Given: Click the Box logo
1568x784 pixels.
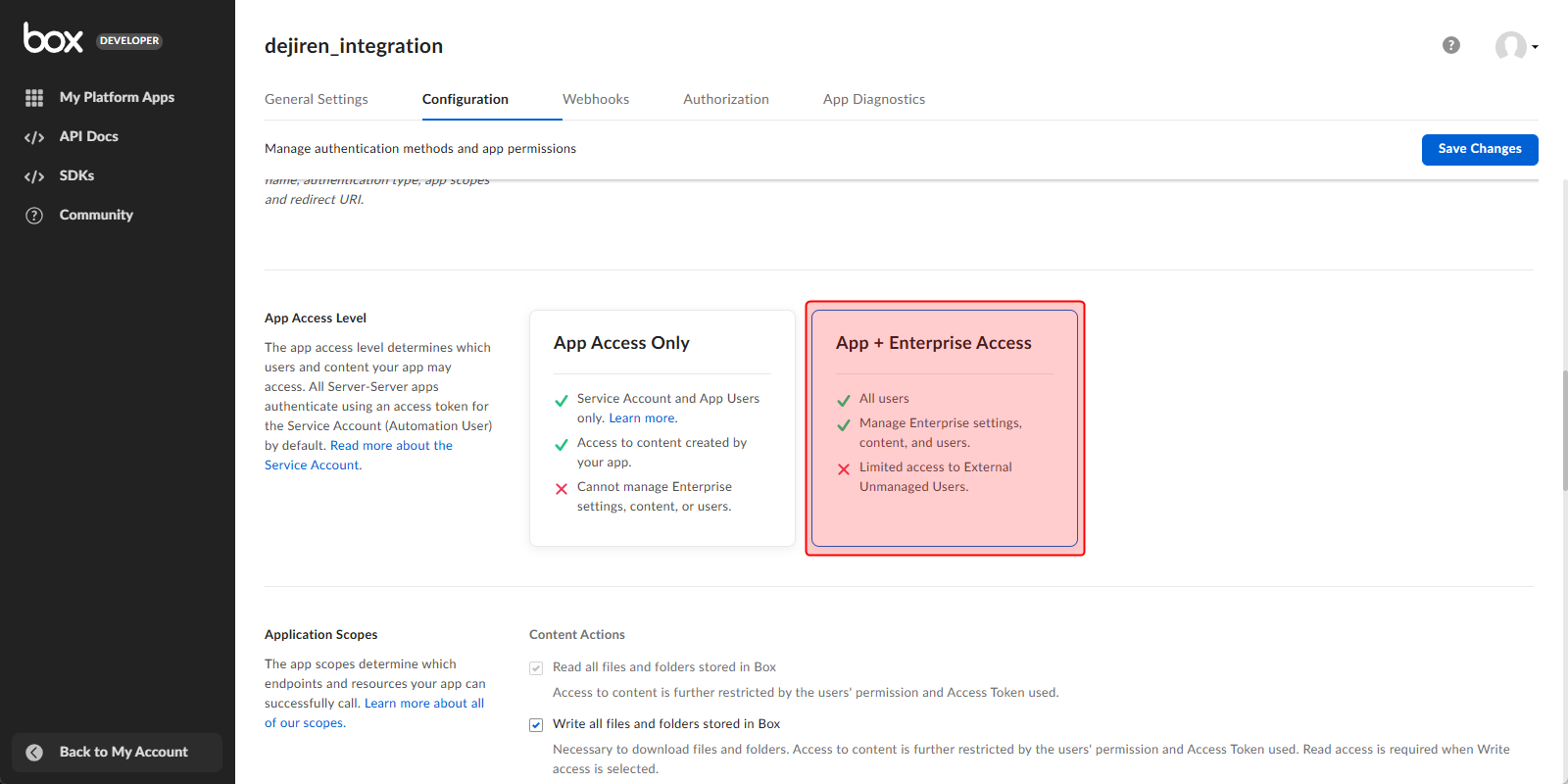Looking at the screenshot, I should click(x=53, y=38).
